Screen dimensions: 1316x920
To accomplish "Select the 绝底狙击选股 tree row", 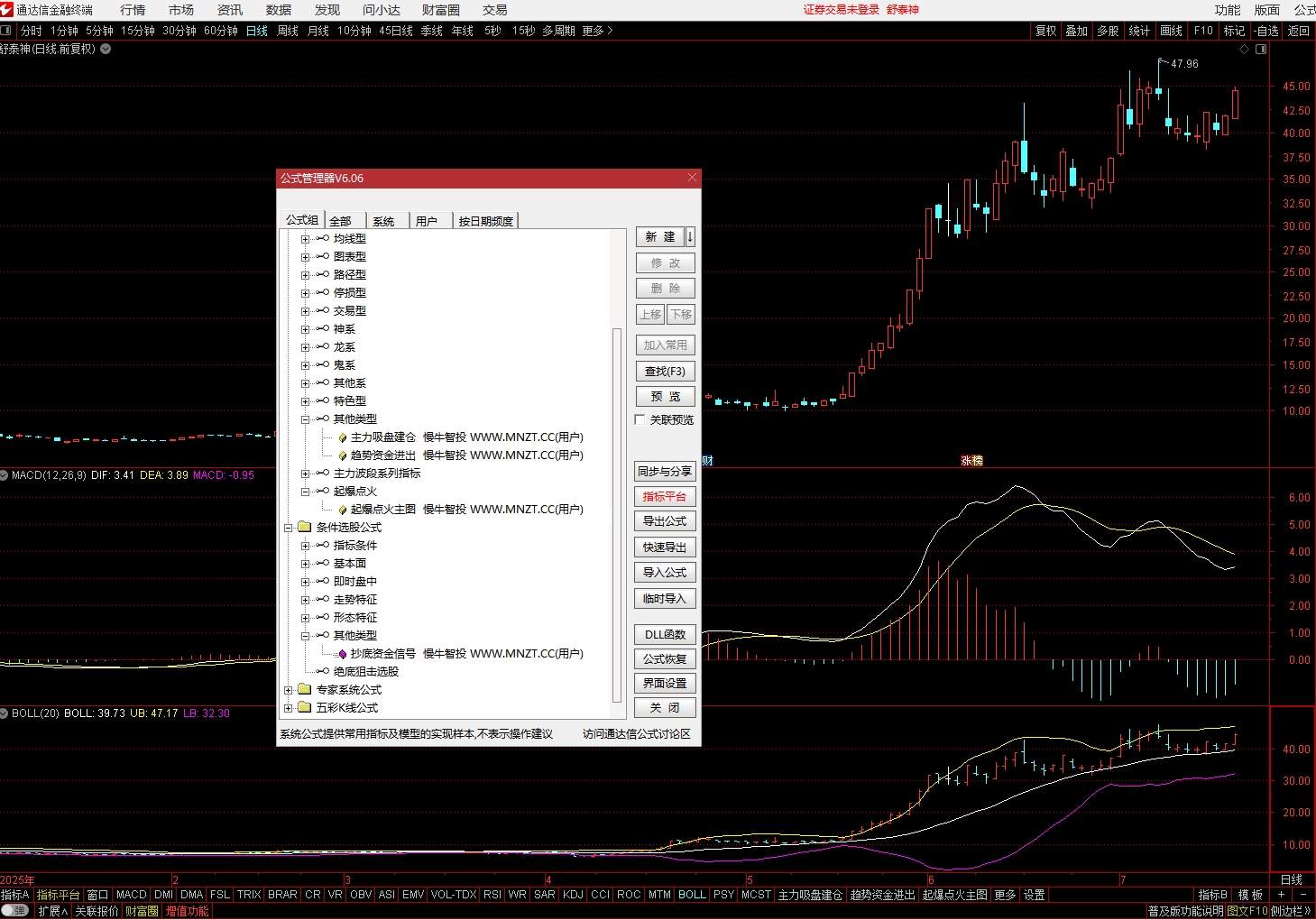I will click(365, 672).
